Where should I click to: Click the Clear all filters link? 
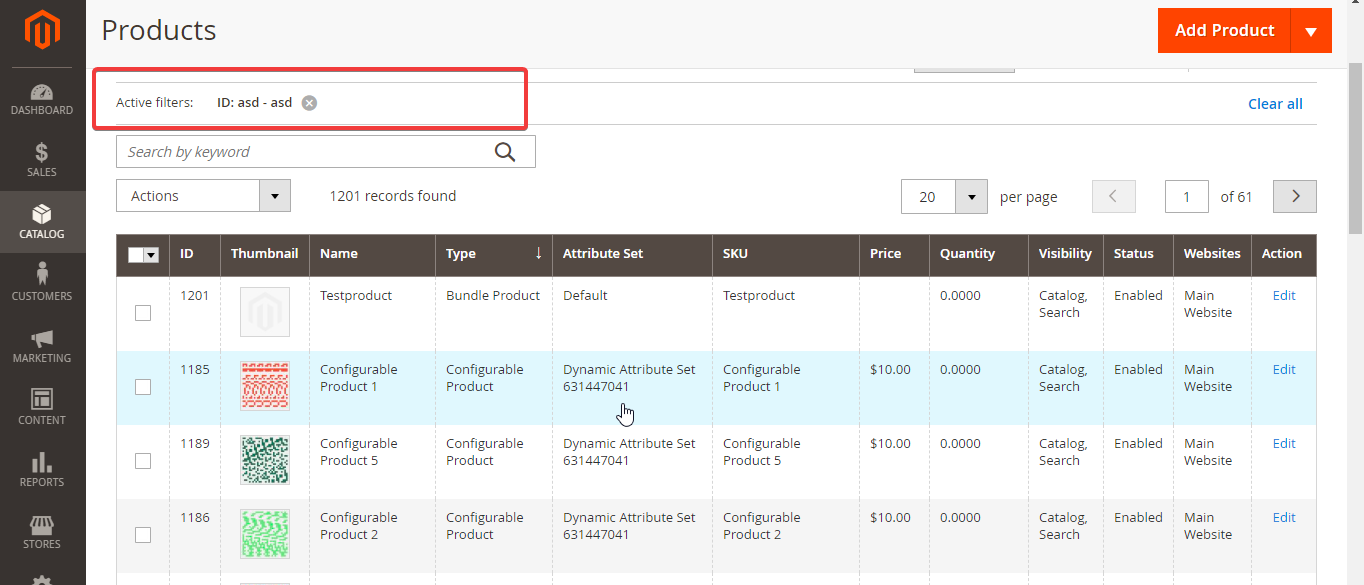tap(1275, 103)
